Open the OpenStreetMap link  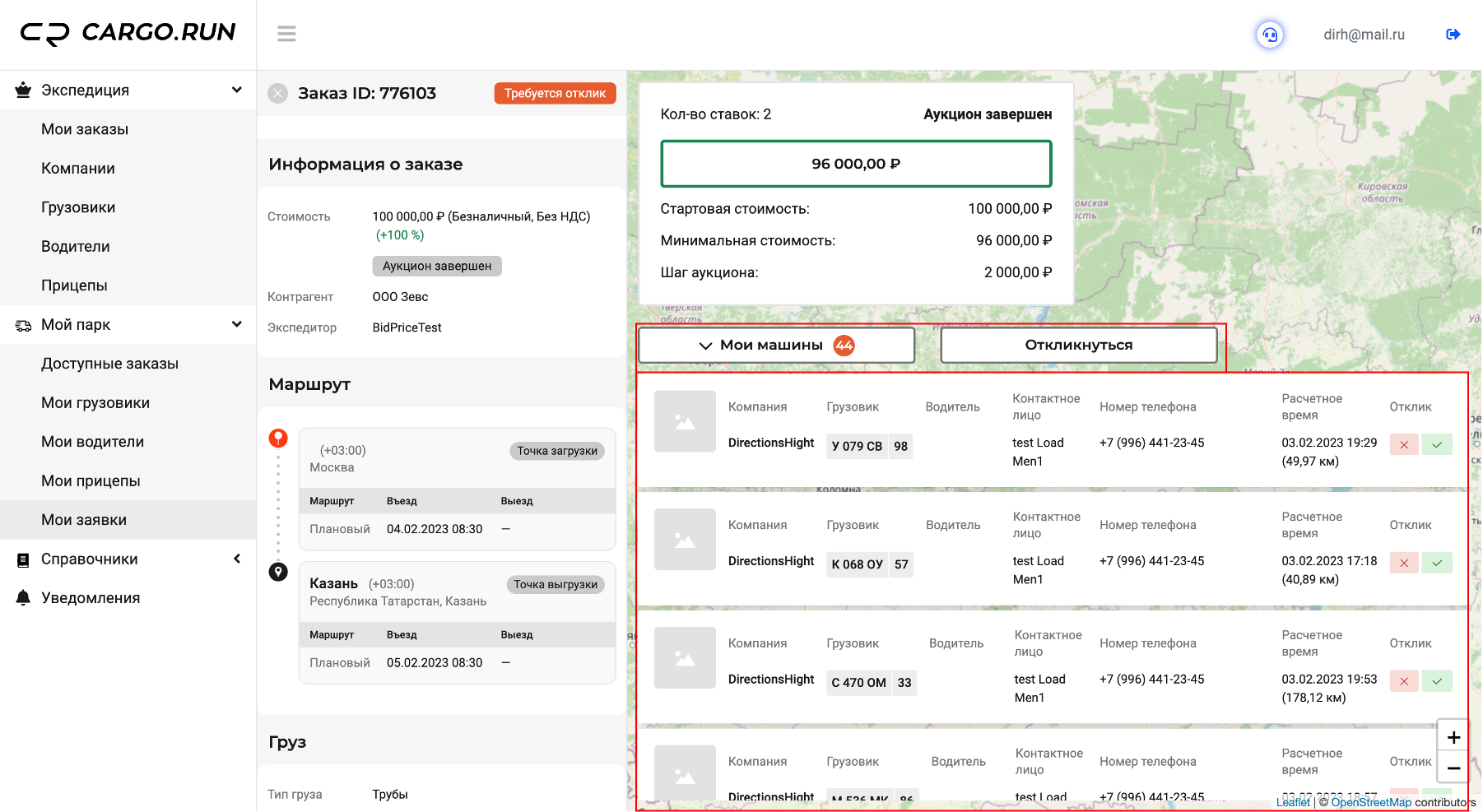coord(1371,802)
